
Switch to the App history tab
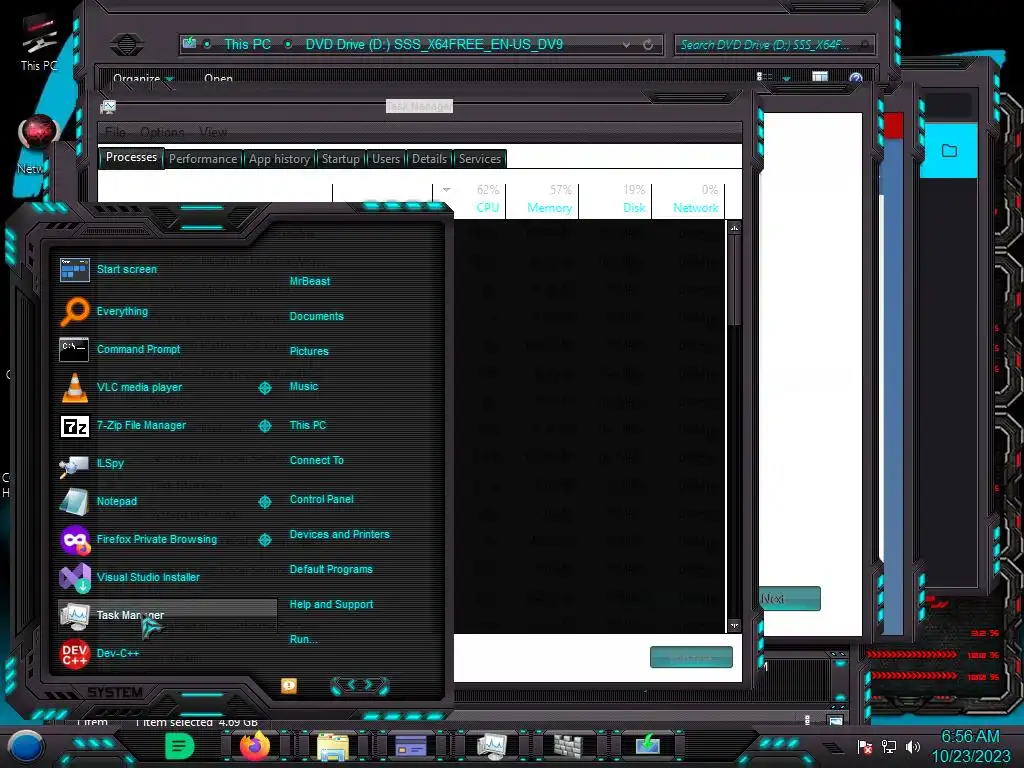pos(279,159)
